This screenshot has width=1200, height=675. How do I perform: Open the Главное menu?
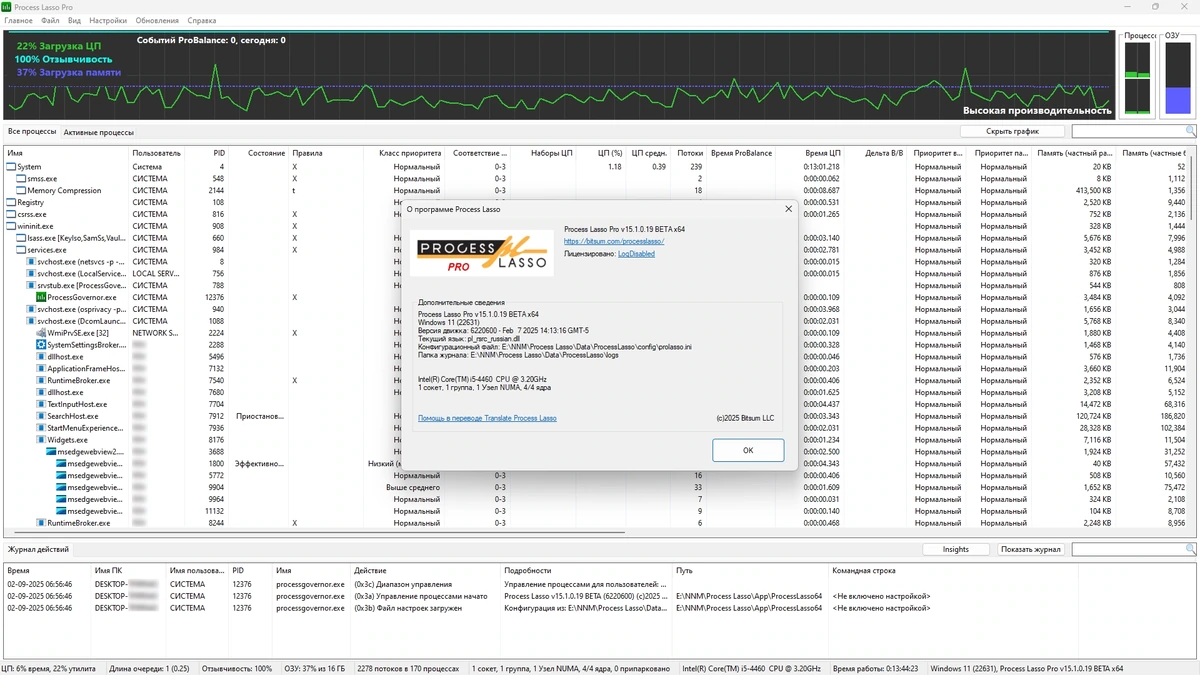(x=18, y=20)
